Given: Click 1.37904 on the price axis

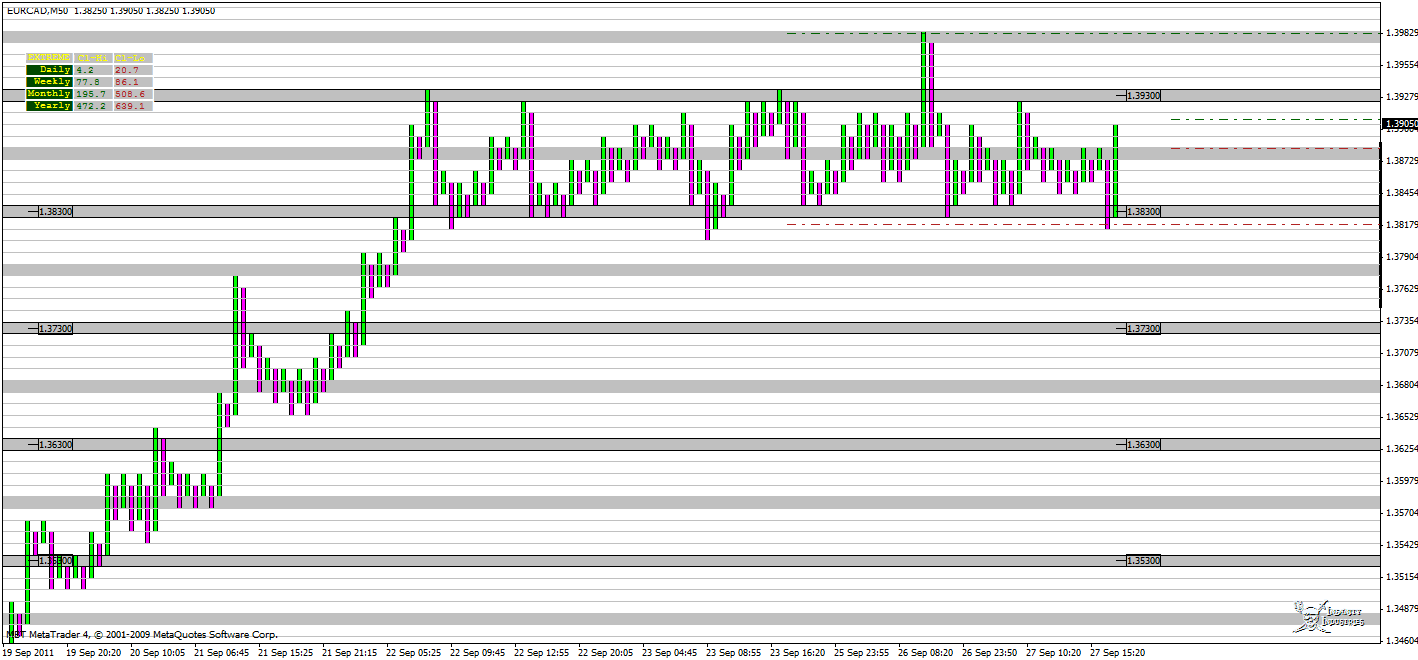Looking at the screenshot, I should [x=1401, y=257].
